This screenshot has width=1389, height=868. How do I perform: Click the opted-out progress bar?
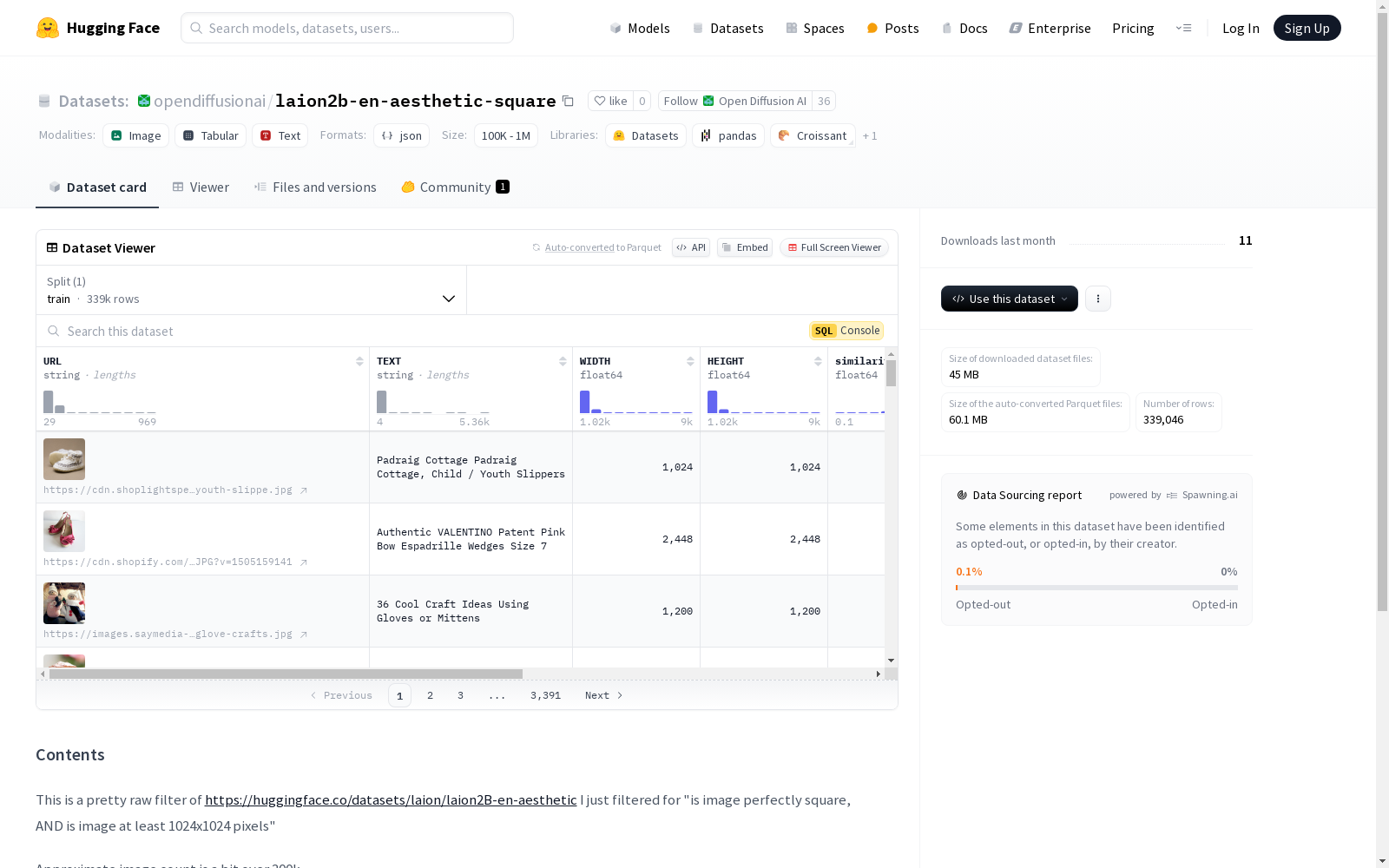(x=1096, y=588)
